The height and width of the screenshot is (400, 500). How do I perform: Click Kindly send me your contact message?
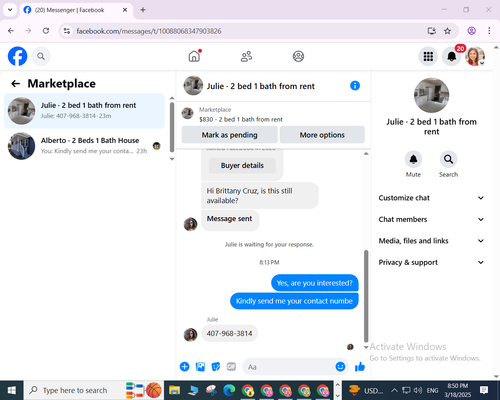click(294, 301)
